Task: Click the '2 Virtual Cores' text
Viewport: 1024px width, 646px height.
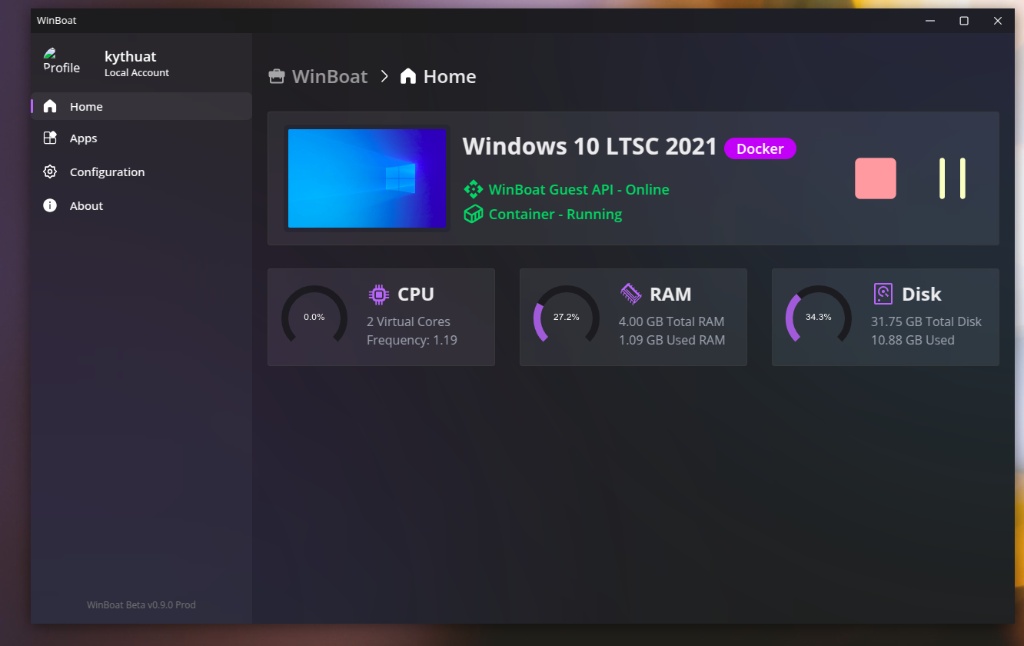Action: coord(408,321)
